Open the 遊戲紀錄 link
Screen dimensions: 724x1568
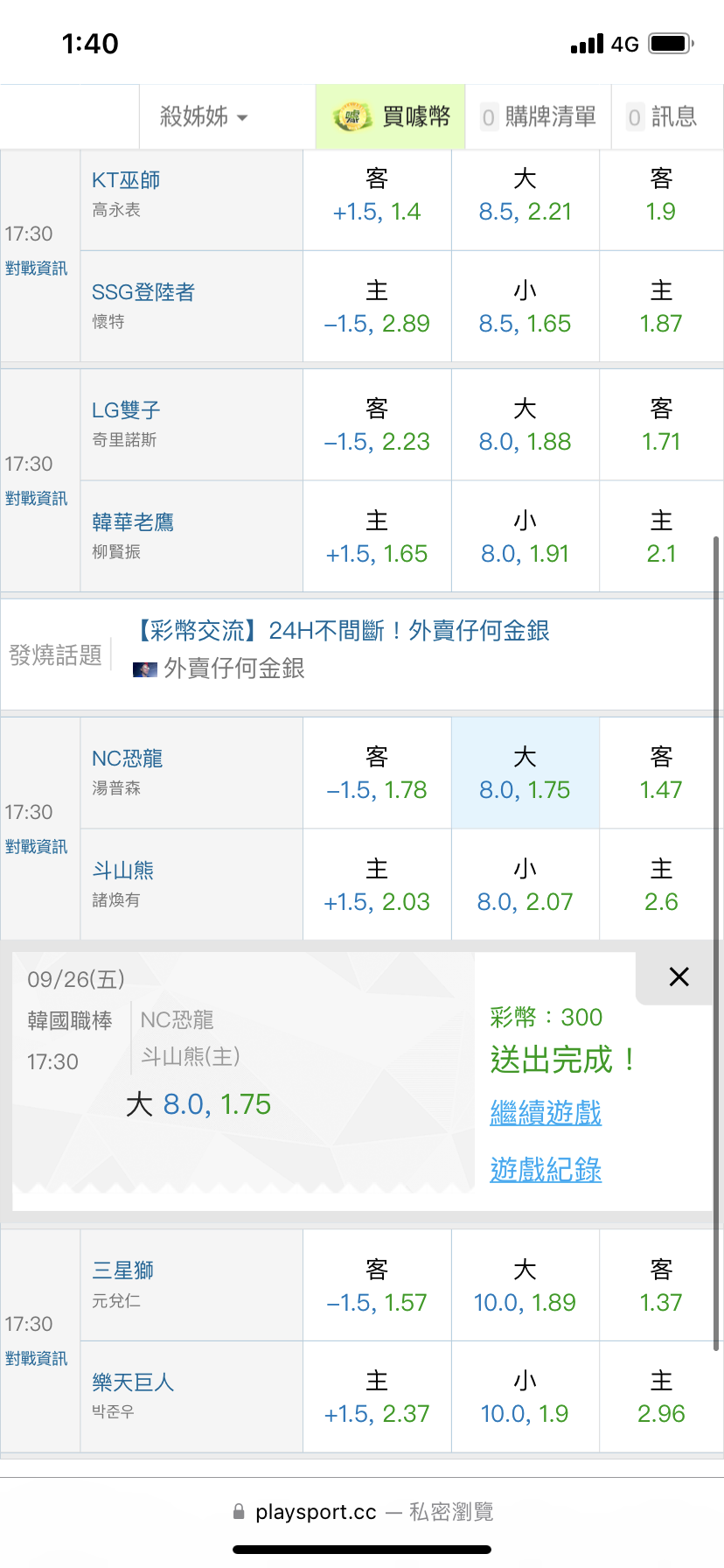546,1169
